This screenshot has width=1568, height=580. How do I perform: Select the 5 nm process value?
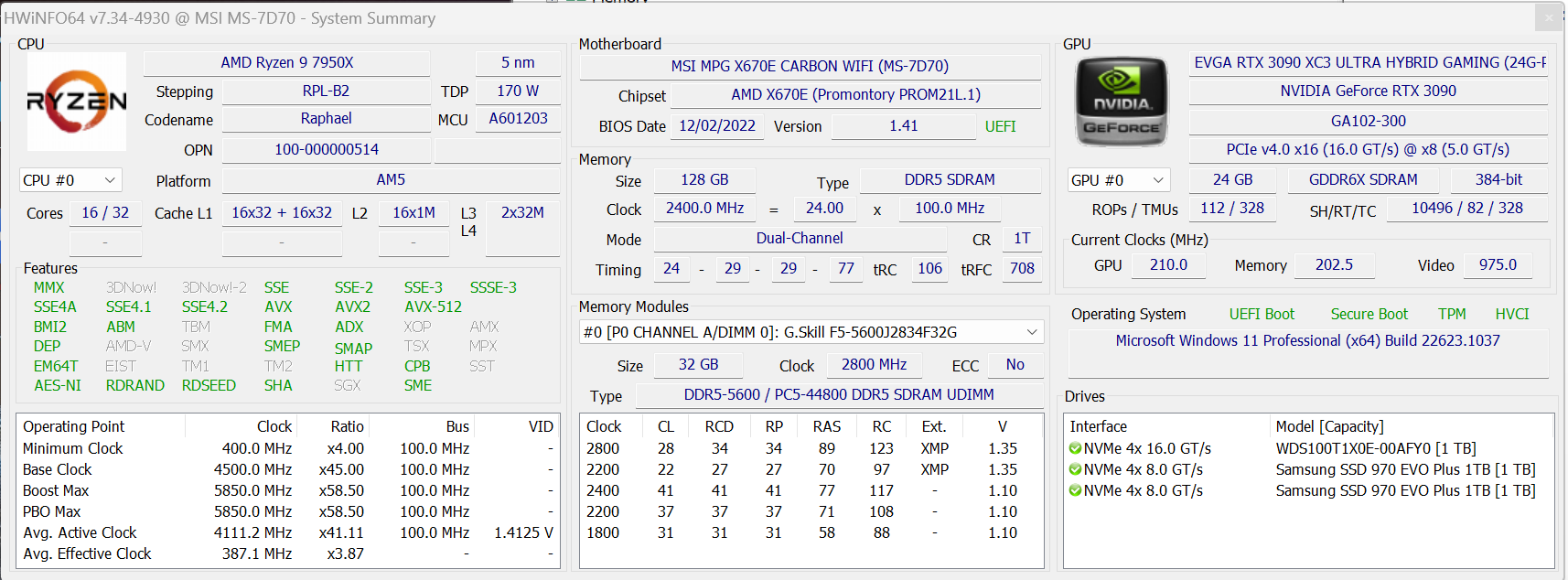(x=518, y=63)
